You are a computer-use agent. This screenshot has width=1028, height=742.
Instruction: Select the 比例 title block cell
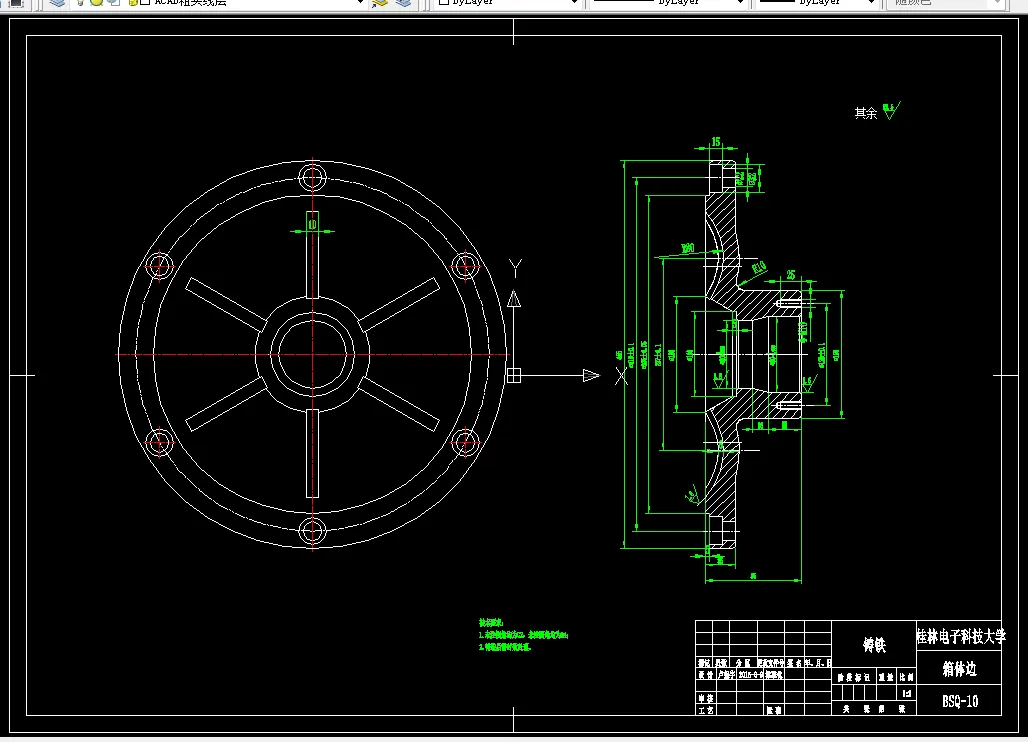tap(906, 677)
